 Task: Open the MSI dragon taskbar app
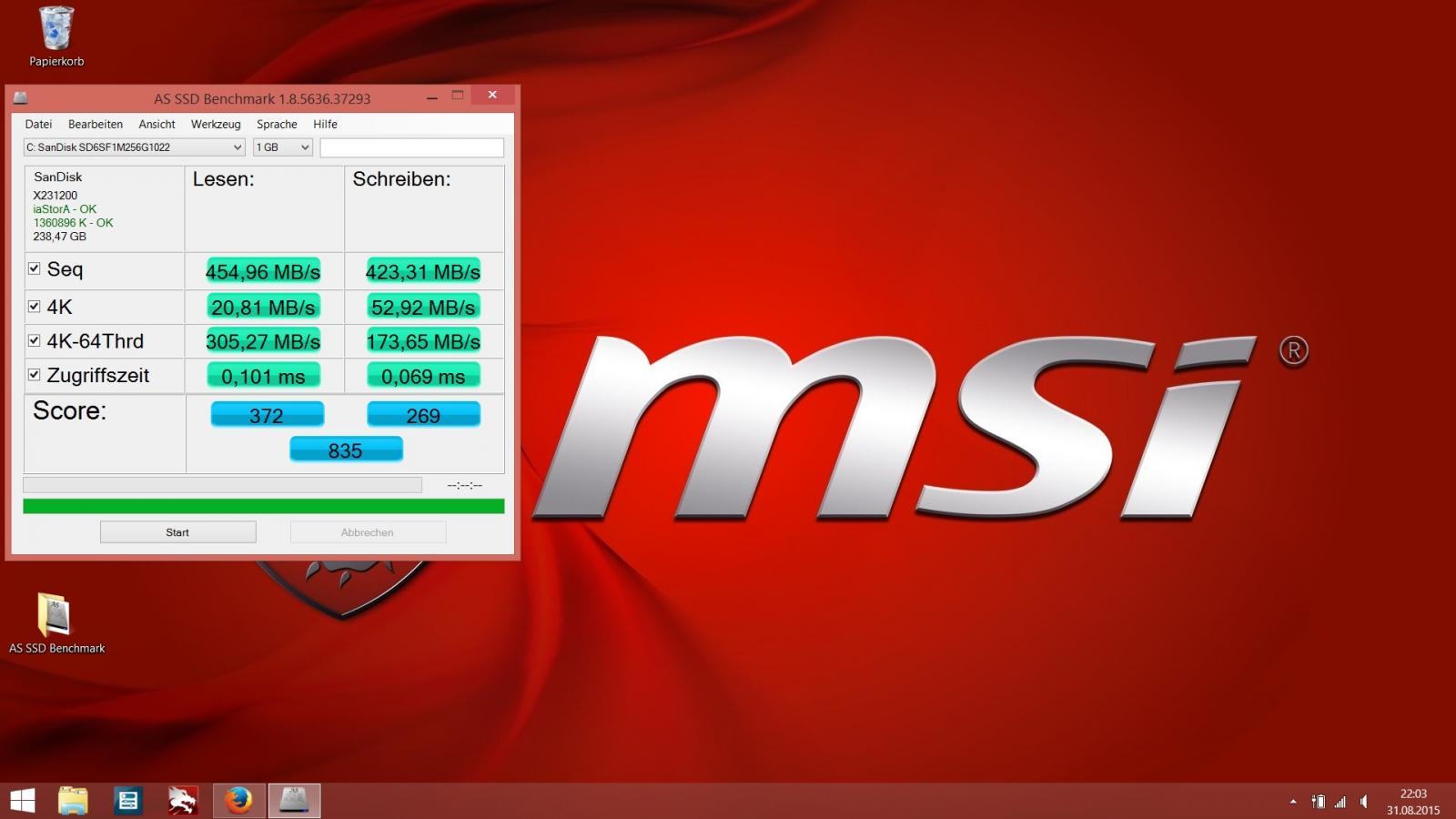click(x=183, y=801)
